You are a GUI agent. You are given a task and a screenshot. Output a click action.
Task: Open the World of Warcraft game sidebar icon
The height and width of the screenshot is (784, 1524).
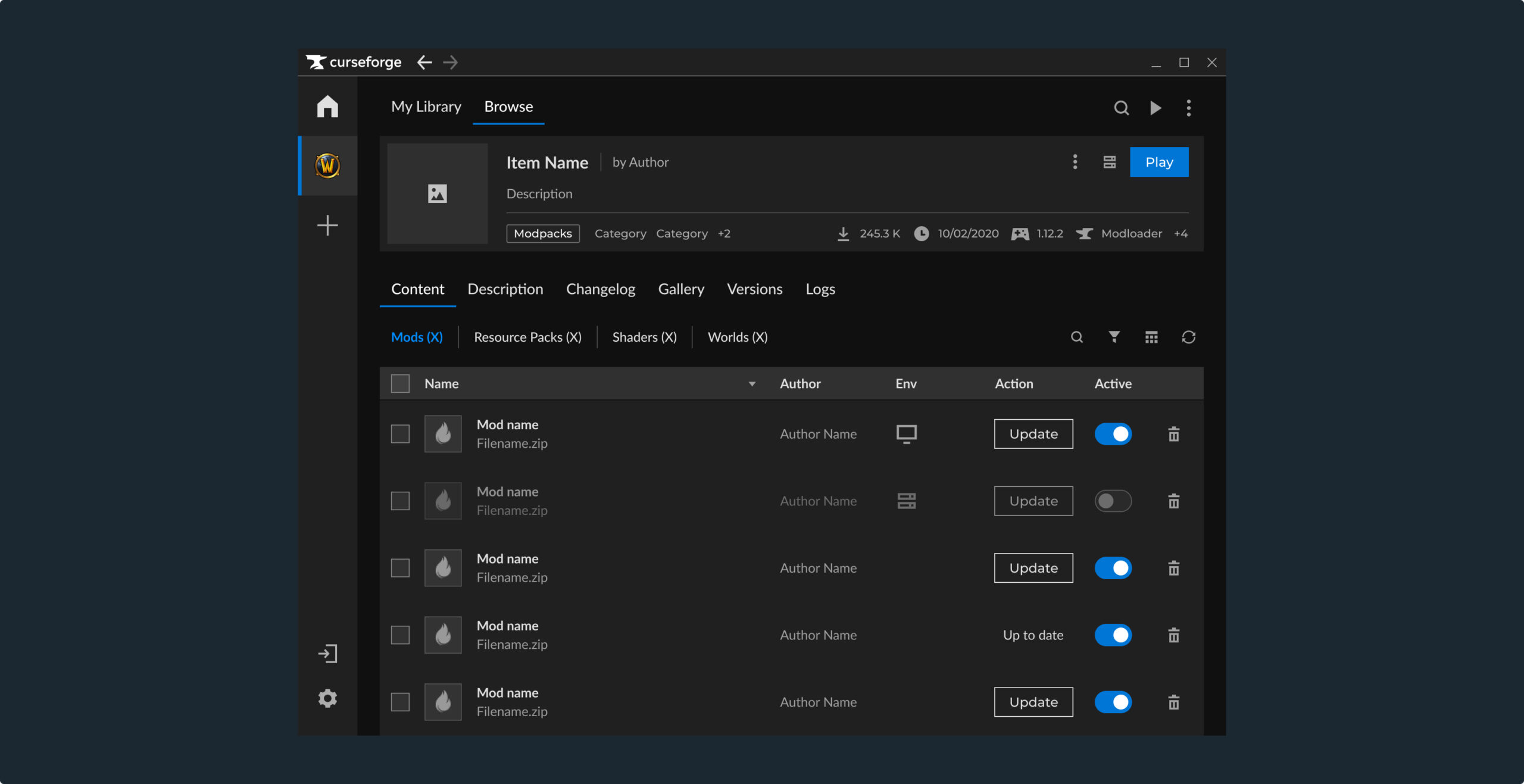[x=327, y=165]
